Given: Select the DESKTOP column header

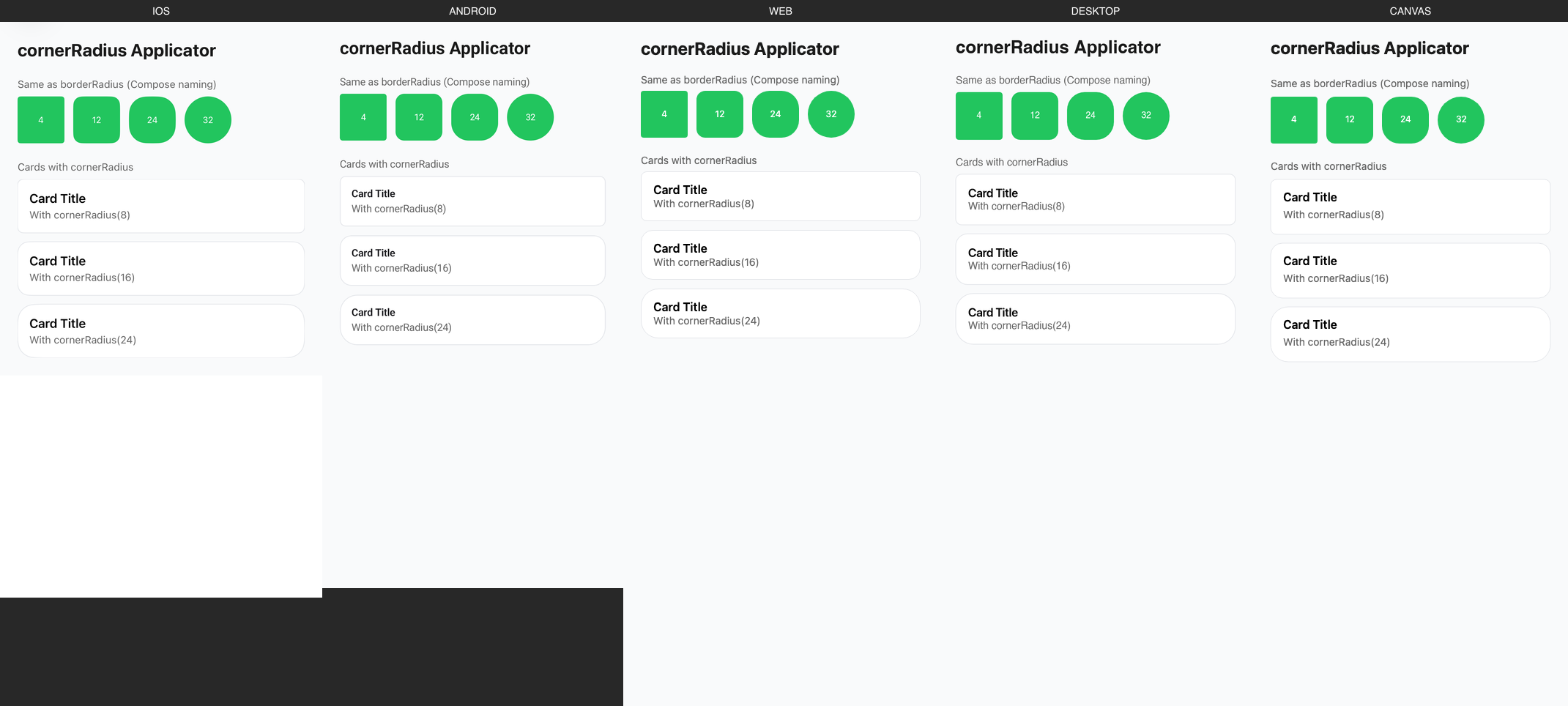Looking at the screenshot, I should (x=1096, y=11).
